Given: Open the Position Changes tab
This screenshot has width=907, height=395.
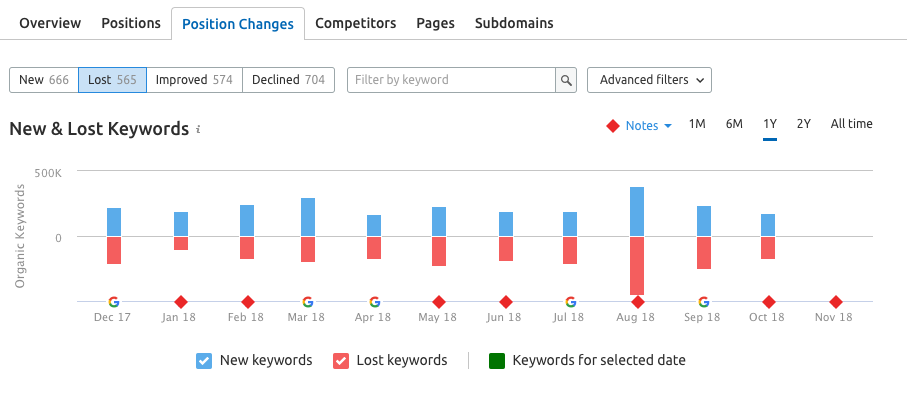Looking at the screenshot, I should pyautogui.click(x=238, y=24).
